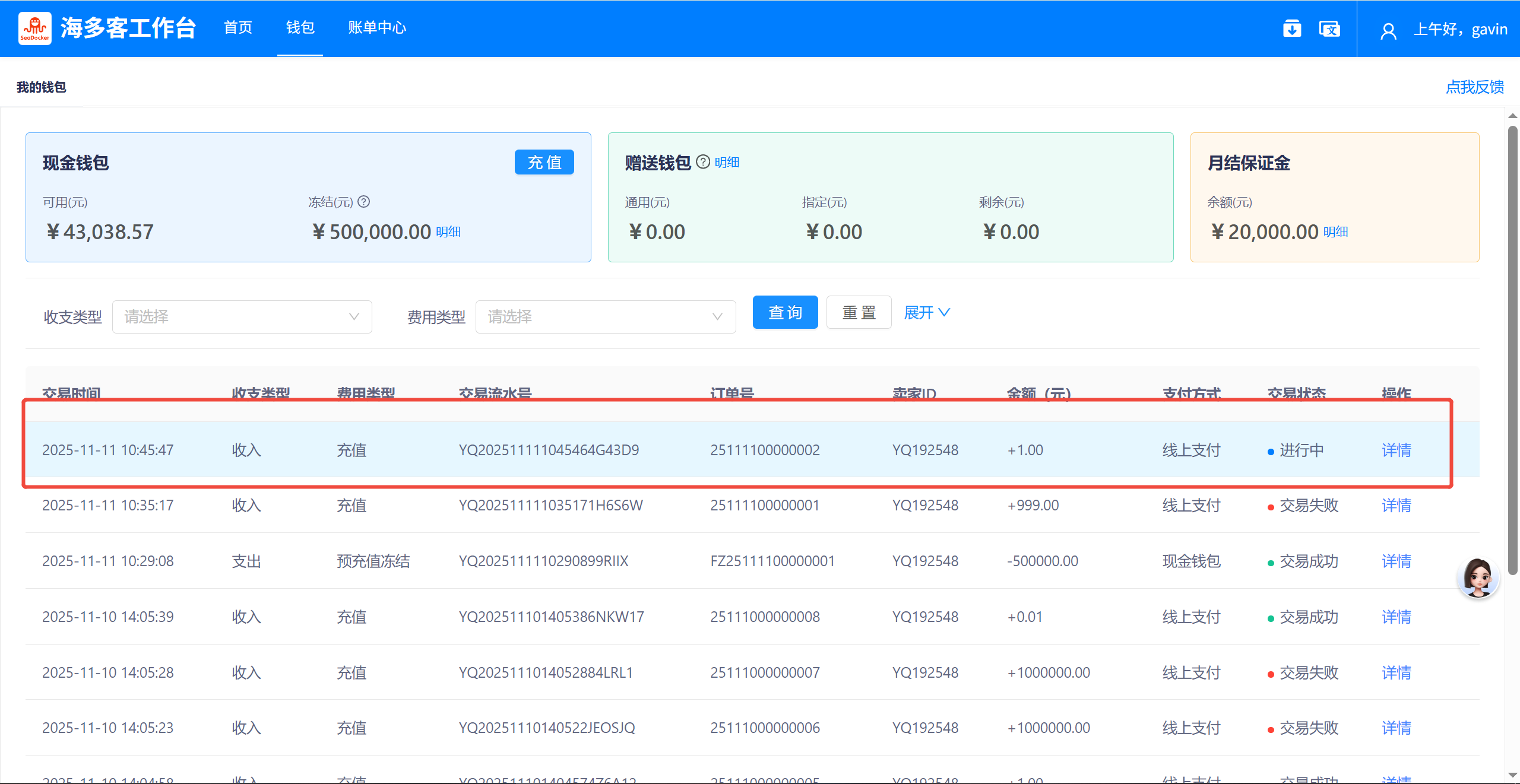Click help icon next to 冻结(元)
Image resolution: width=1520 pixels, height=784 pixels.
(x=364, y=202)
